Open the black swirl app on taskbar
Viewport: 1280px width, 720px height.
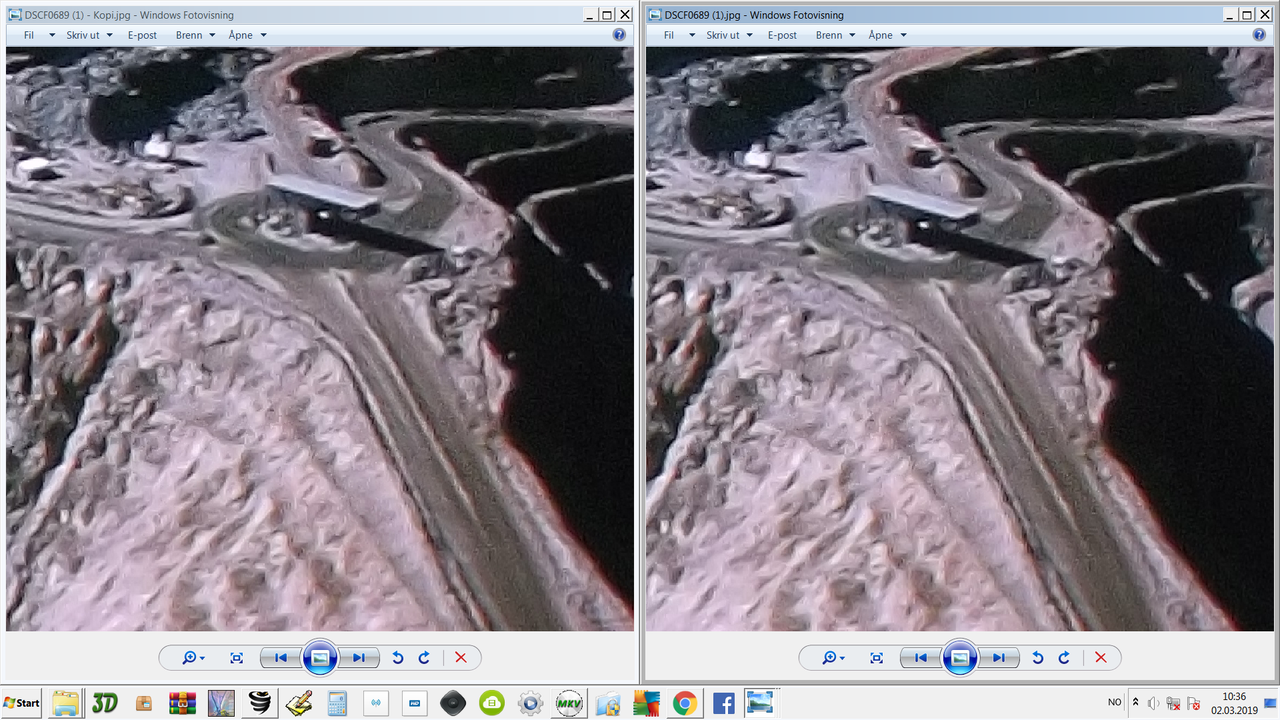tap(259, 703)
